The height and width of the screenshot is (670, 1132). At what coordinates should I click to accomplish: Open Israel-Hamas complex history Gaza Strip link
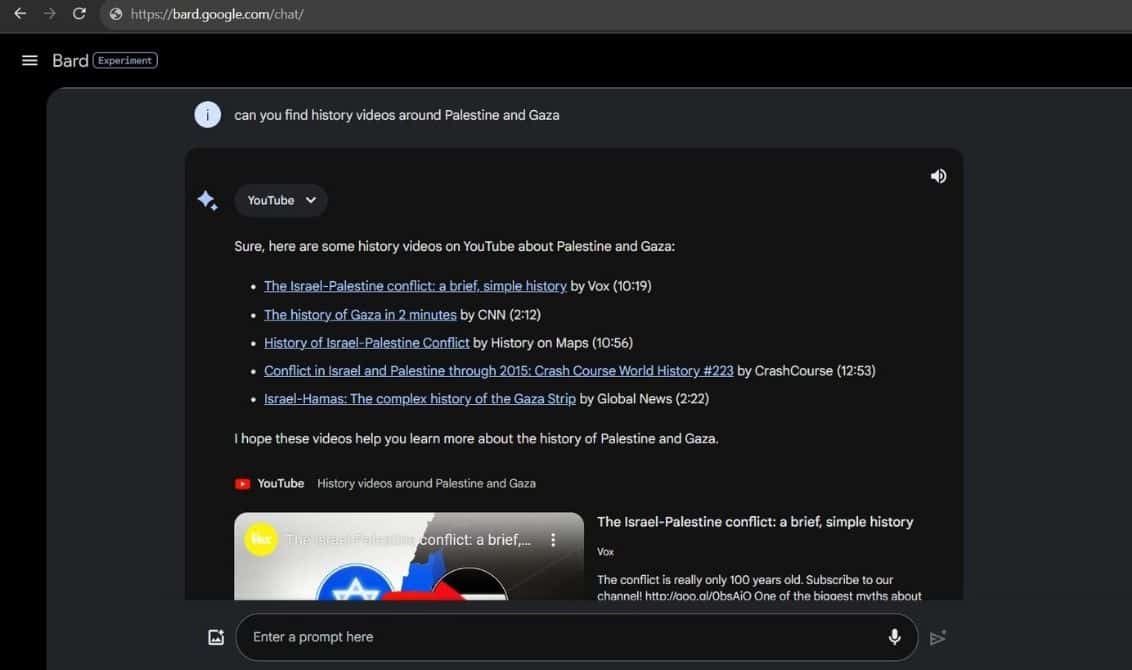tap(419, 398)
